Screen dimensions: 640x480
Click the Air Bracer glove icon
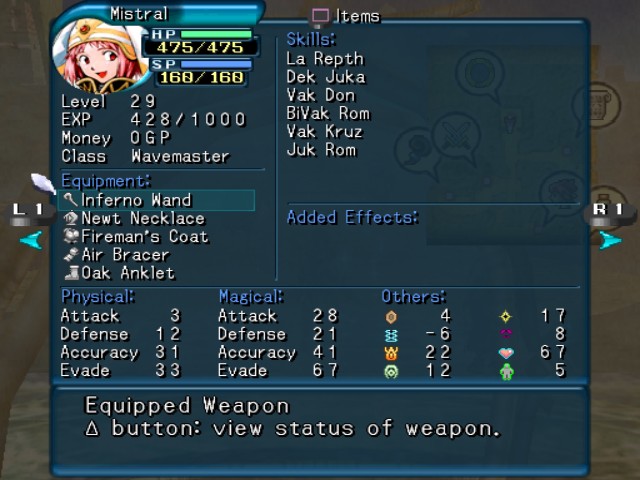pyautogui.click(x=71, y=255)
